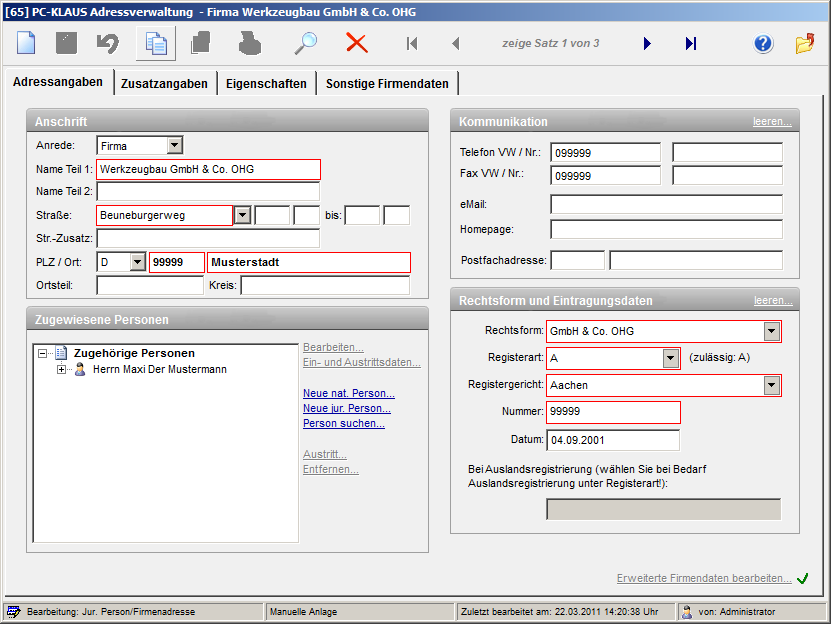Open search with the magnifying glass icon
Viewport: 831px width, 624px height.
click(x=305, y=43)
